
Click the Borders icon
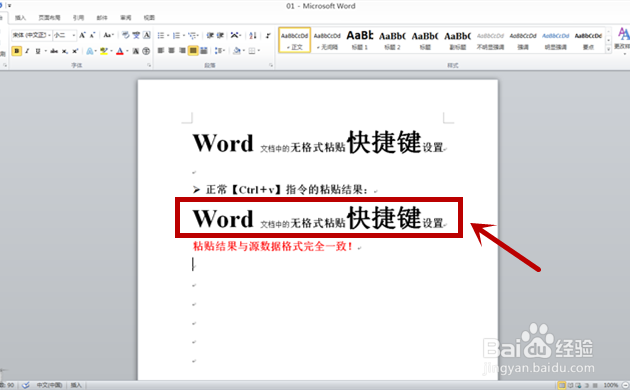coord(252,51)
